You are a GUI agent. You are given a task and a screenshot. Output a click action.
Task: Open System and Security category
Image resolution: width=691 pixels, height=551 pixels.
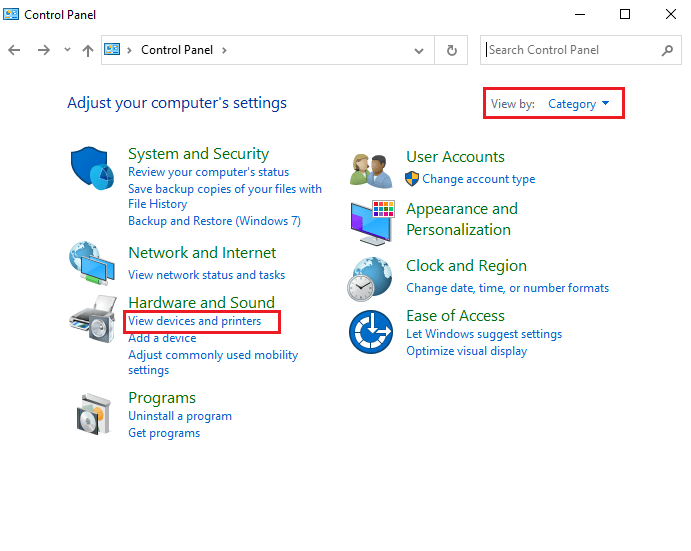pyautogui.click(x=198, y=154)
